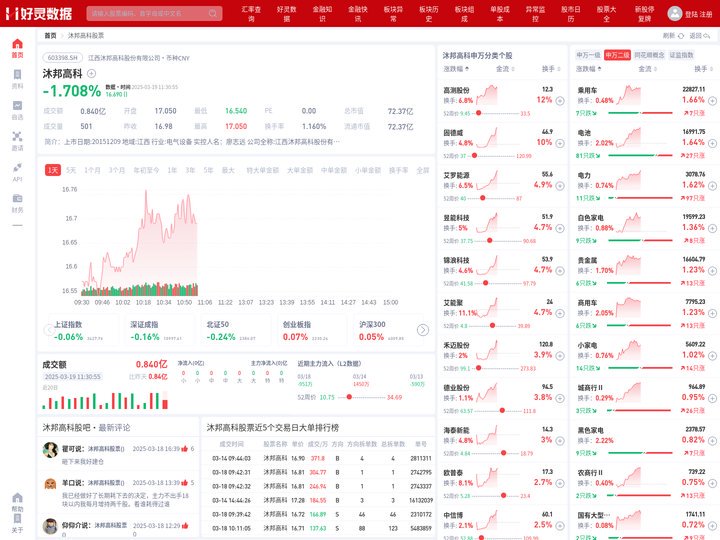Add 乘用车 sector with its plus icon
This screenshot has height=540, width=720.
pos(712,101)
